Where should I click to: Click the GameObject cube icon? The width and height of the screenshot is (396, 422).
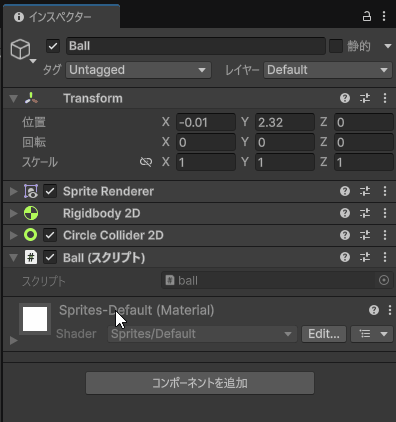[21, 49]
